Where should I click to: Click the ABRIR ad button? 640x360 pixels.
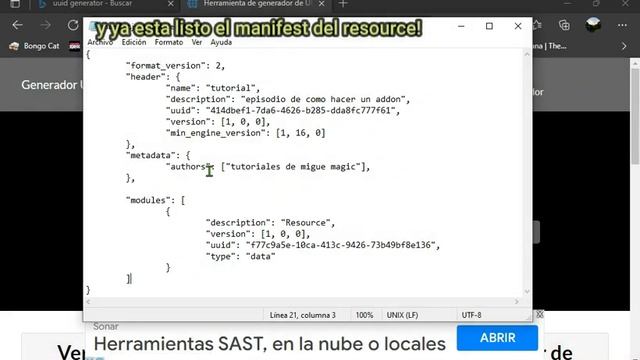497,338
